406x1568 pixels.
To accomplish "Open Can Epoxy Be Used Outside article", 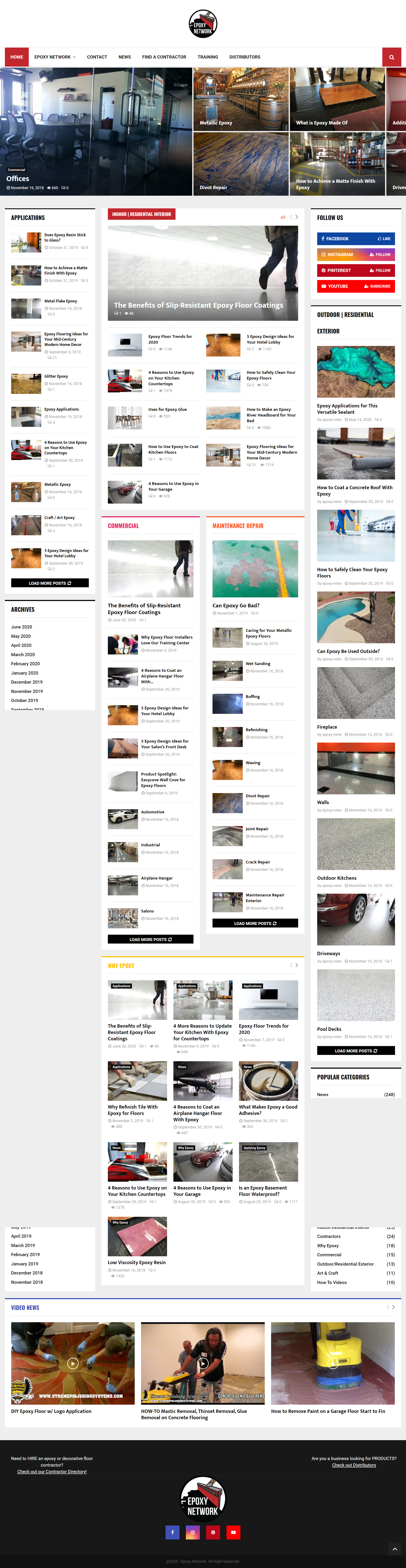I will 348,651.
